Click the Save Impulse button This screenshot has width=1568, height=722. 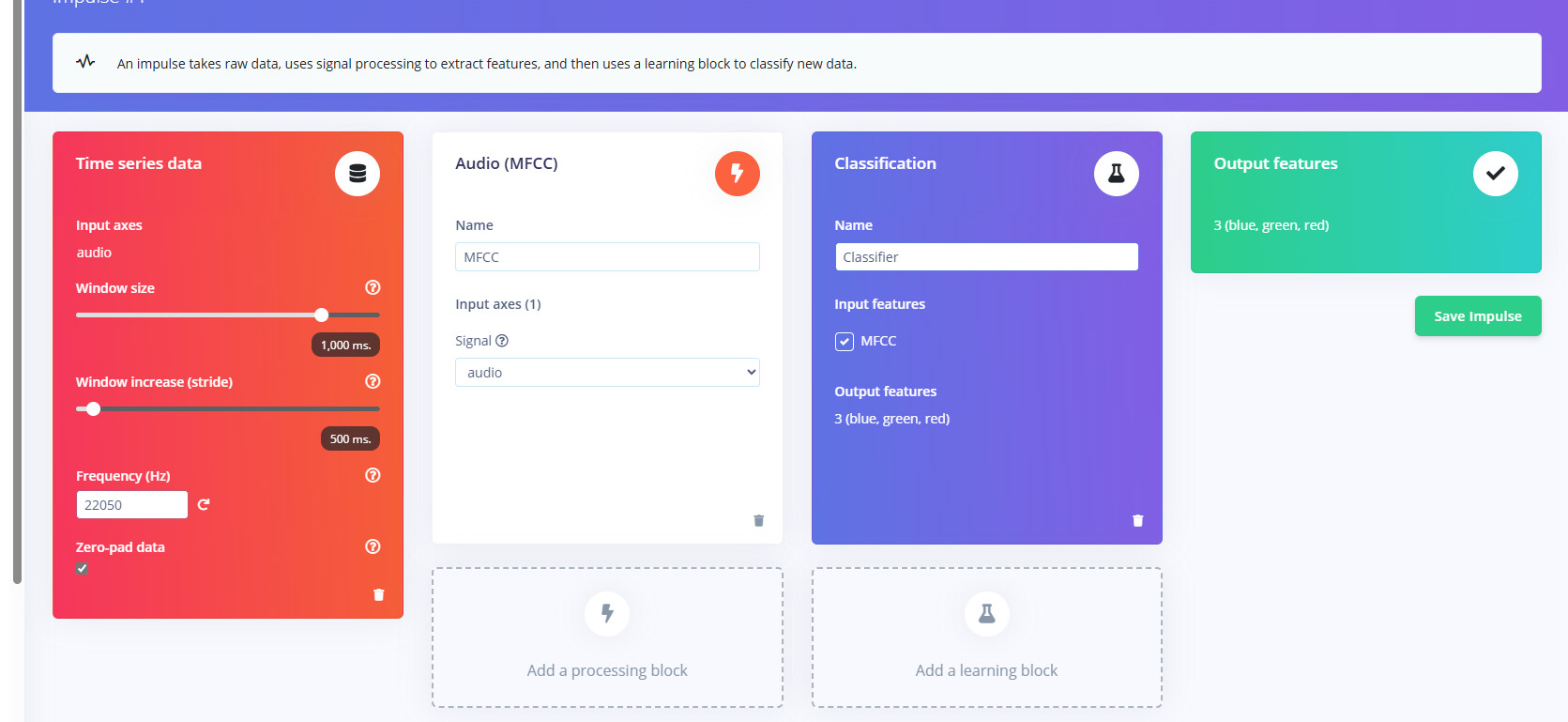click(x=1477, y=316)
